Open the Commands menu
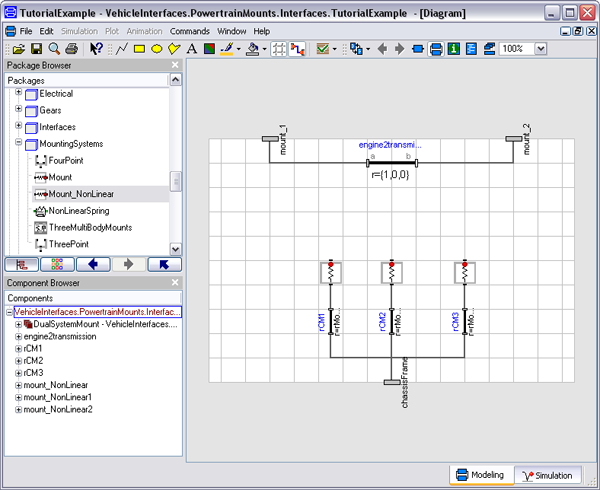 tap(189, 31)
